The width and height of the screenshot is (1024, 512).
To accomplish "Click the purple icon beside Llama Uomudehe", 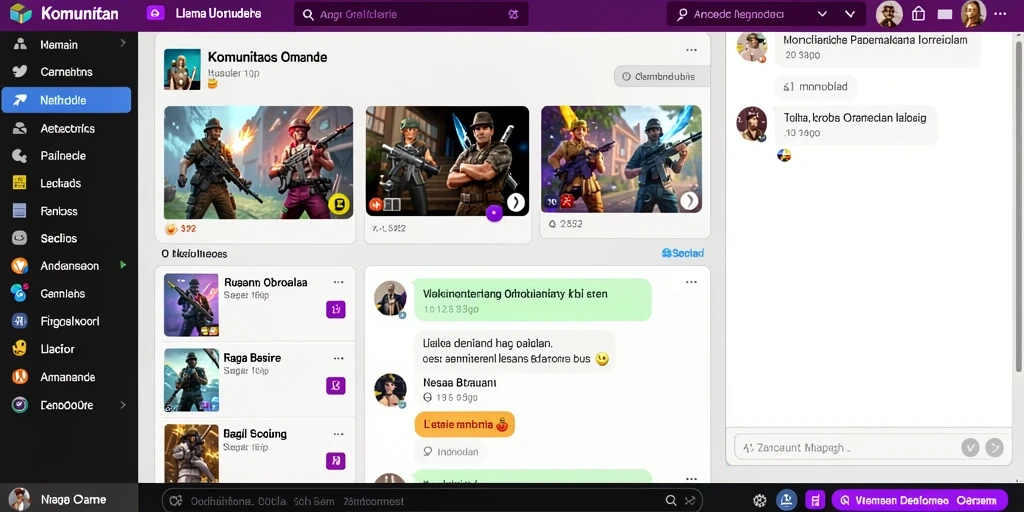I will (x=155, y=13).
